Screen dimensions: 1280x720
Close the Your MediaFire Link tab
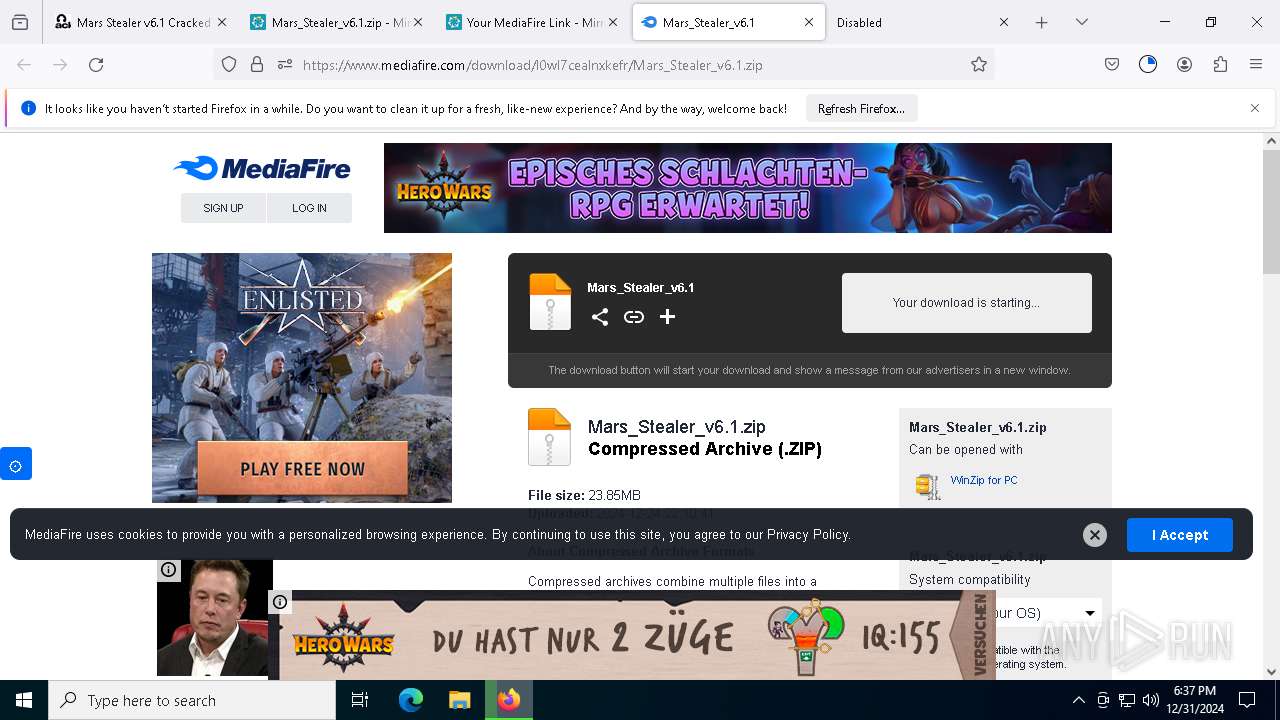(613, 22)
